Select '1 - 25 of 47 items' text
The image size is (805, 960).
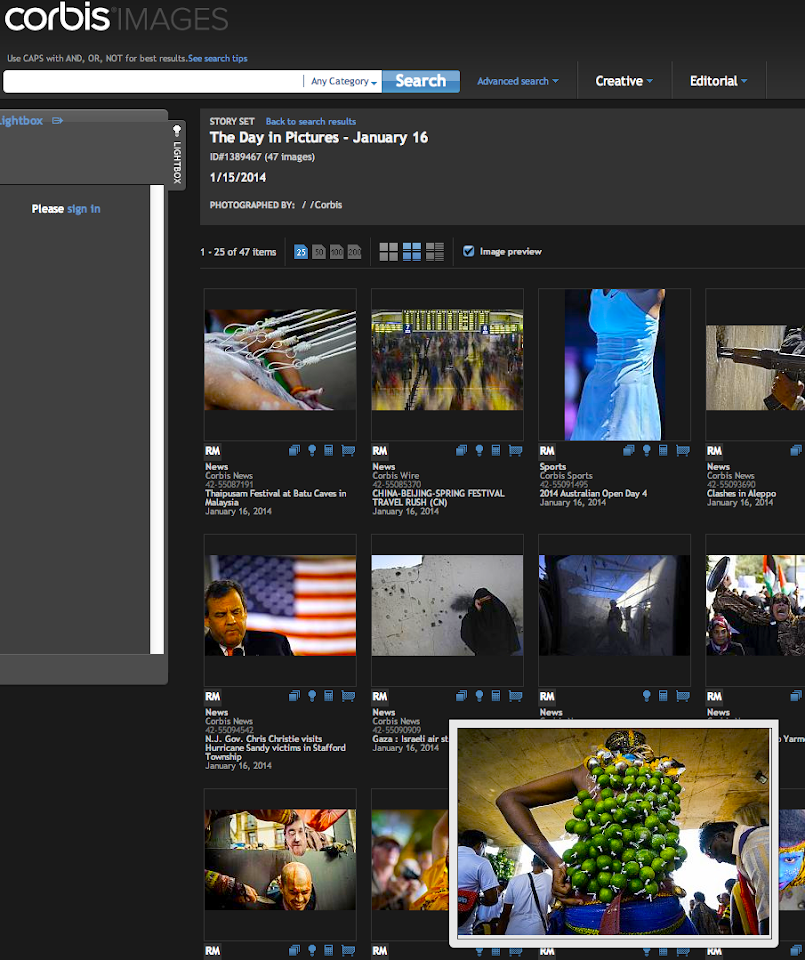tap(238, 252)
